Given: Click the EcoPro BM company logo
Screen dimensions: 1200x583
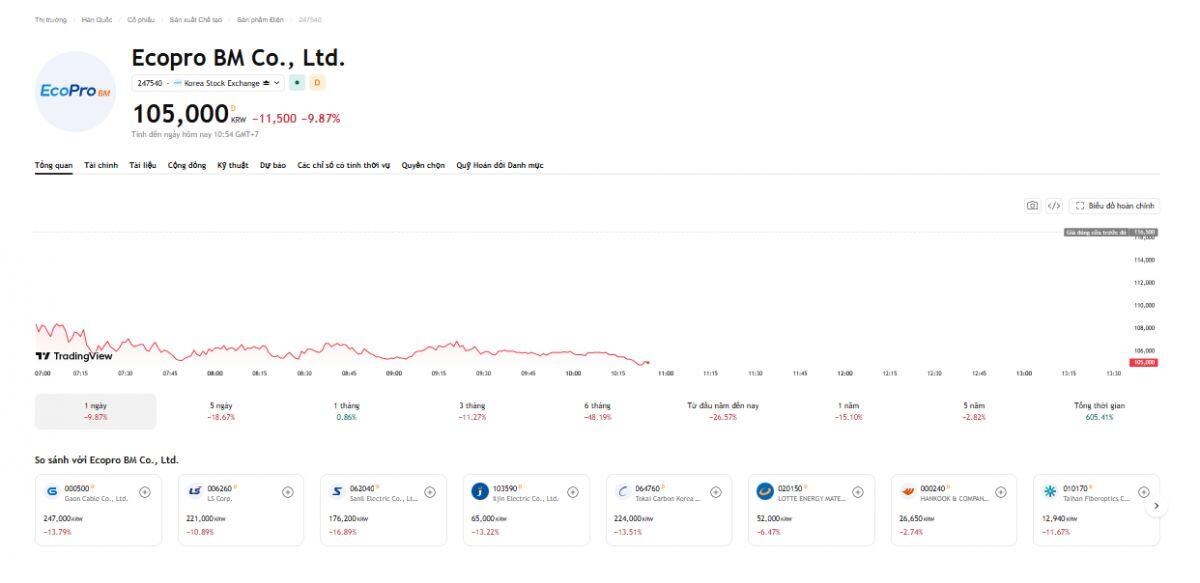Looking at the screenshot, I should tap(76, 91).
